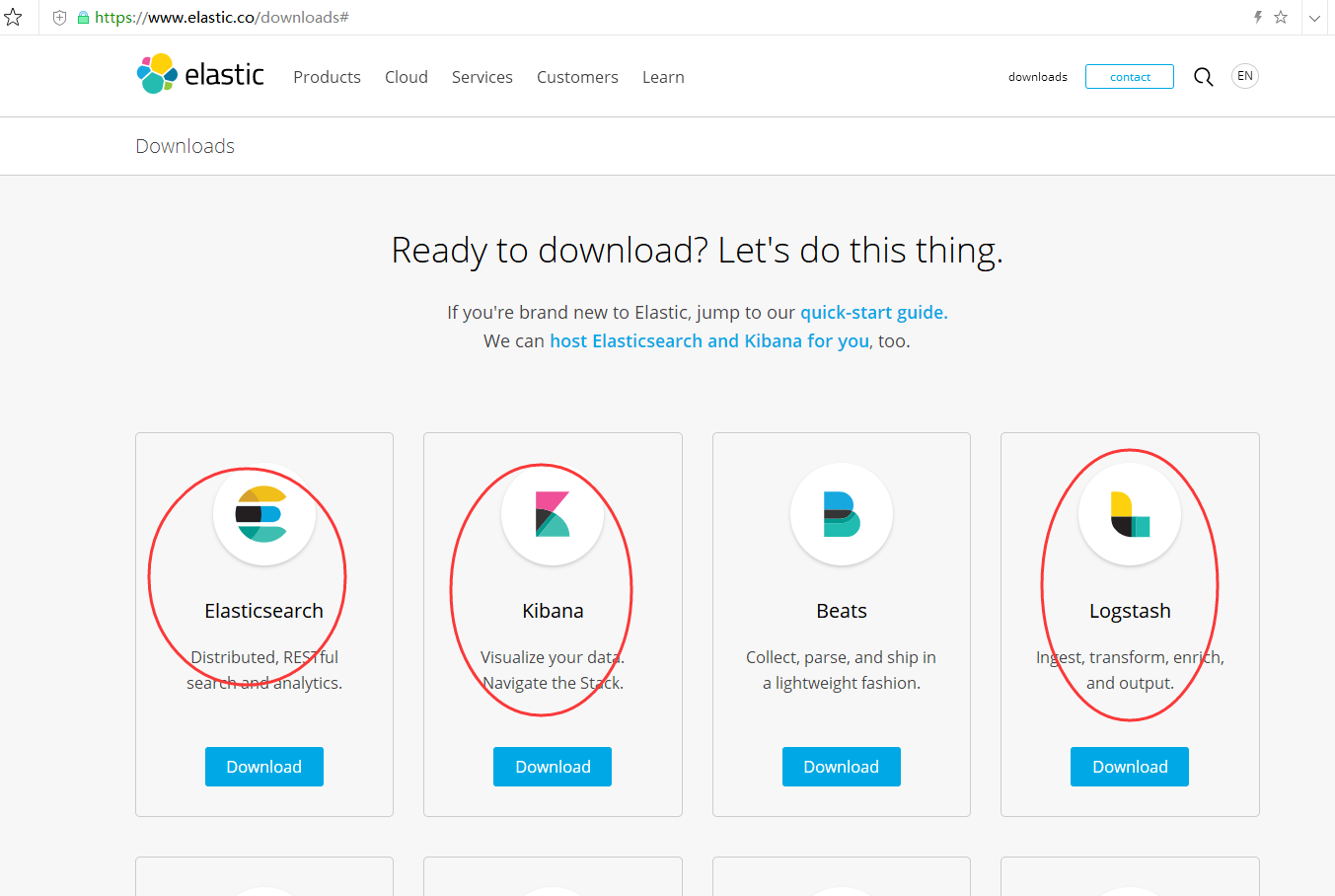Open the search magnifier icon

click(x=1203, y=77)
